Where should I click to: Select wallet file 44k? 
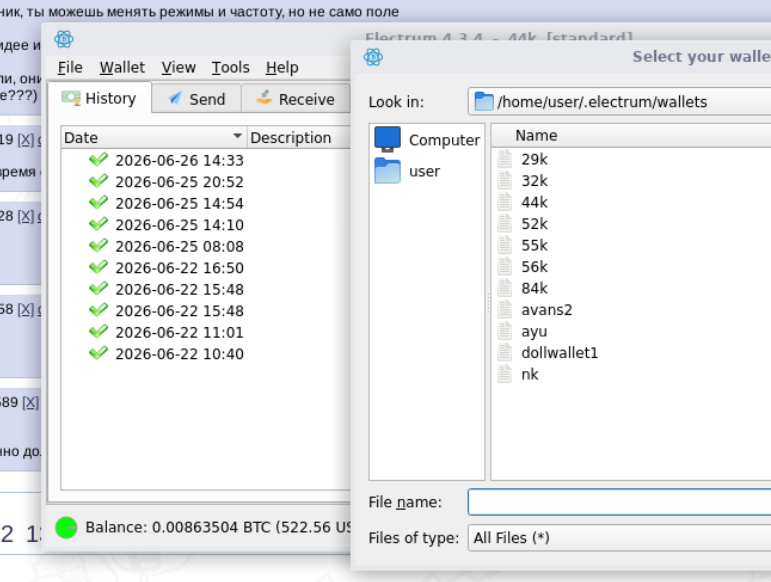click(x=534, y=202)
